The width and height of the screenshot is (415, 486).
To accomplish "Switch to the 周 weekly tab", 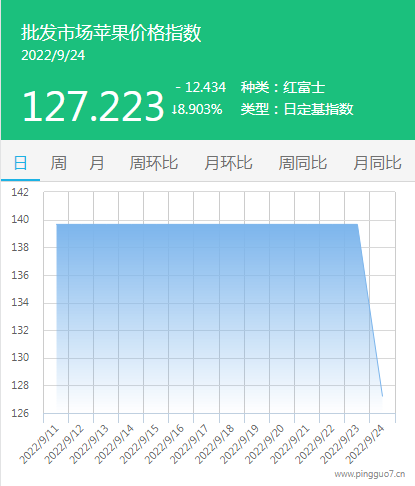I will pos(58,163).
